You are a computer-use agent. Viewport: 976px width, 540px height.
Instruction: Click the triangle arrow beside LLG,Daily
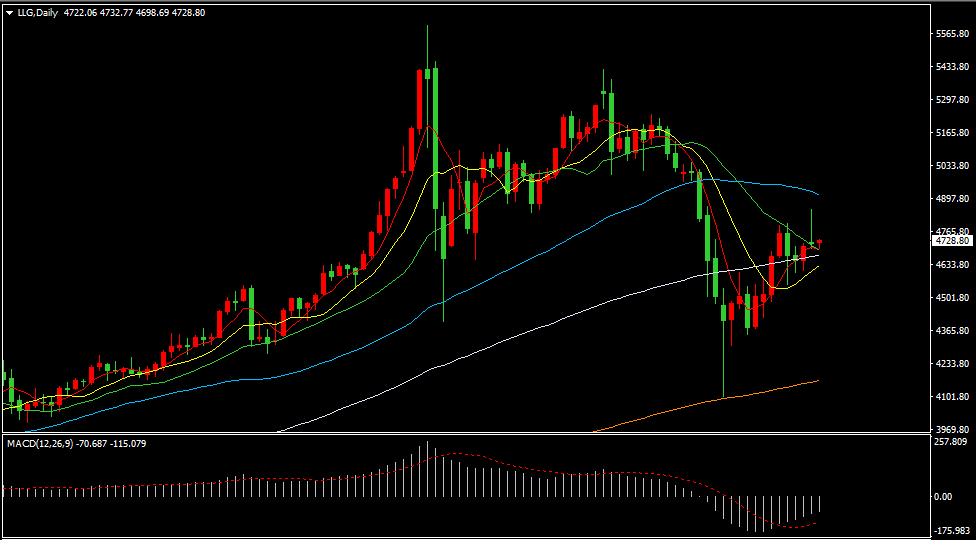tap(9, 13)
